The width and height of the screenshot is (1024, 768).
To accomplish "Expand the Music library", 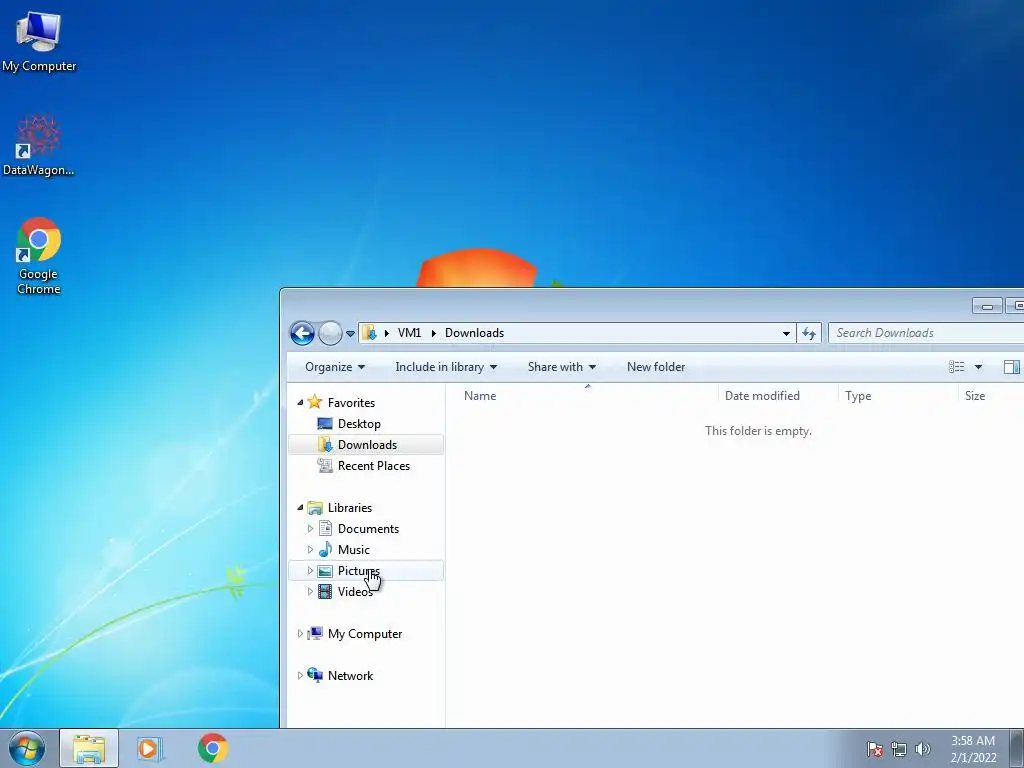I will [x=310, y=550].
